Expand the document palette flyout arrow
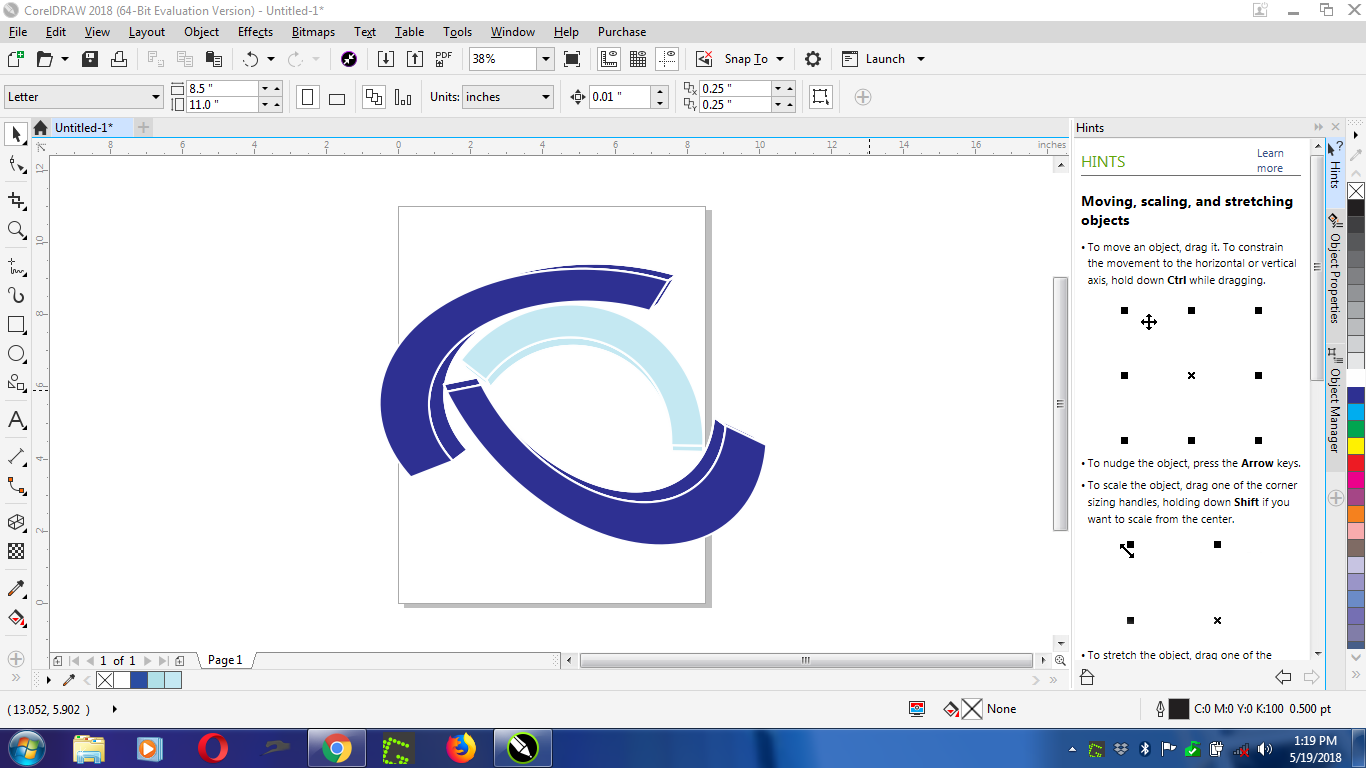Image resolution: width=1366 pixels, height=768 pixels. (x=48, y=680)
